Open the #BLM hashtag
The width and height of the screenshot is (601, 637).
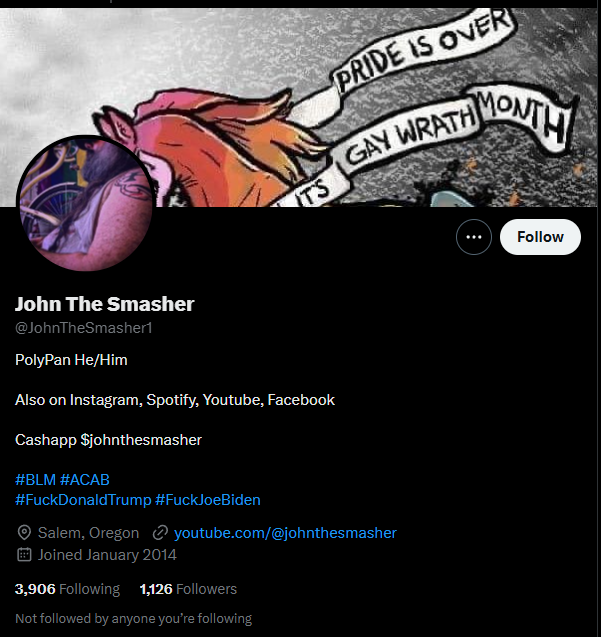coord(35,480)
